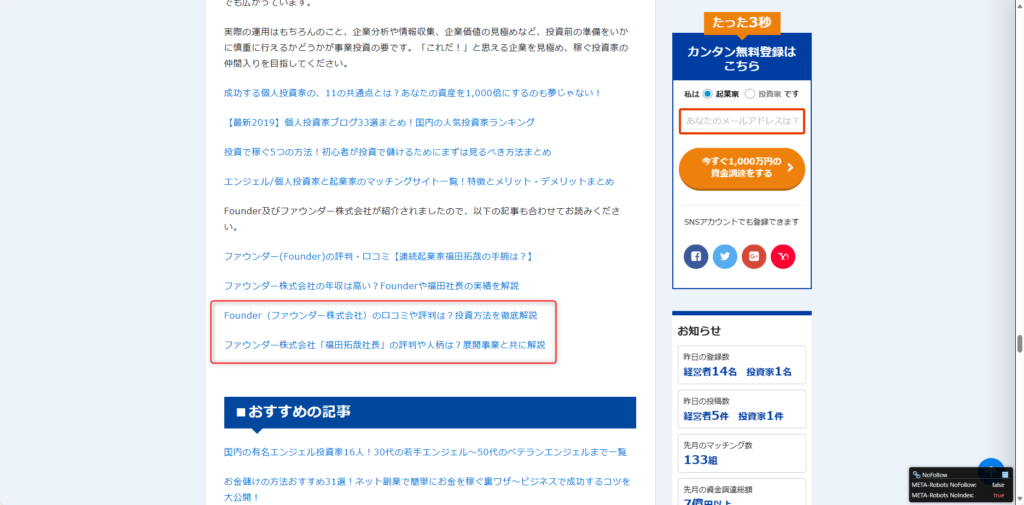Screen dimensions: 1024x505
Task: Click the Google+ sign-up icon
Action: point(754,257)
